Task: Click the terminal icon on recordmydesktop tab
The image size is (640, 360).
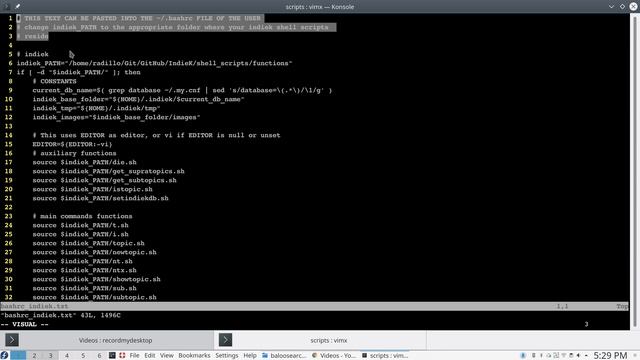Action: (12, 340)
